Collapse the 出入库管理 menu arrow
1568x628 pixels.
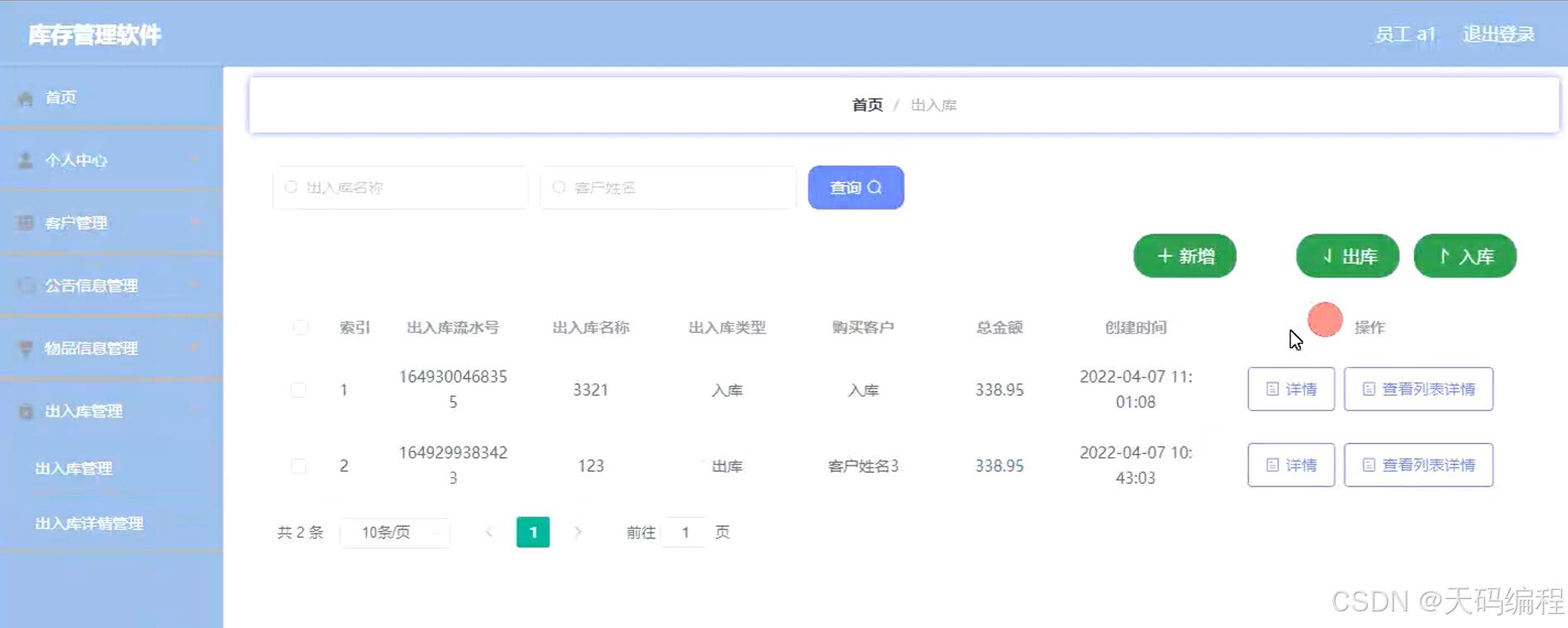(x=195, y=410)
